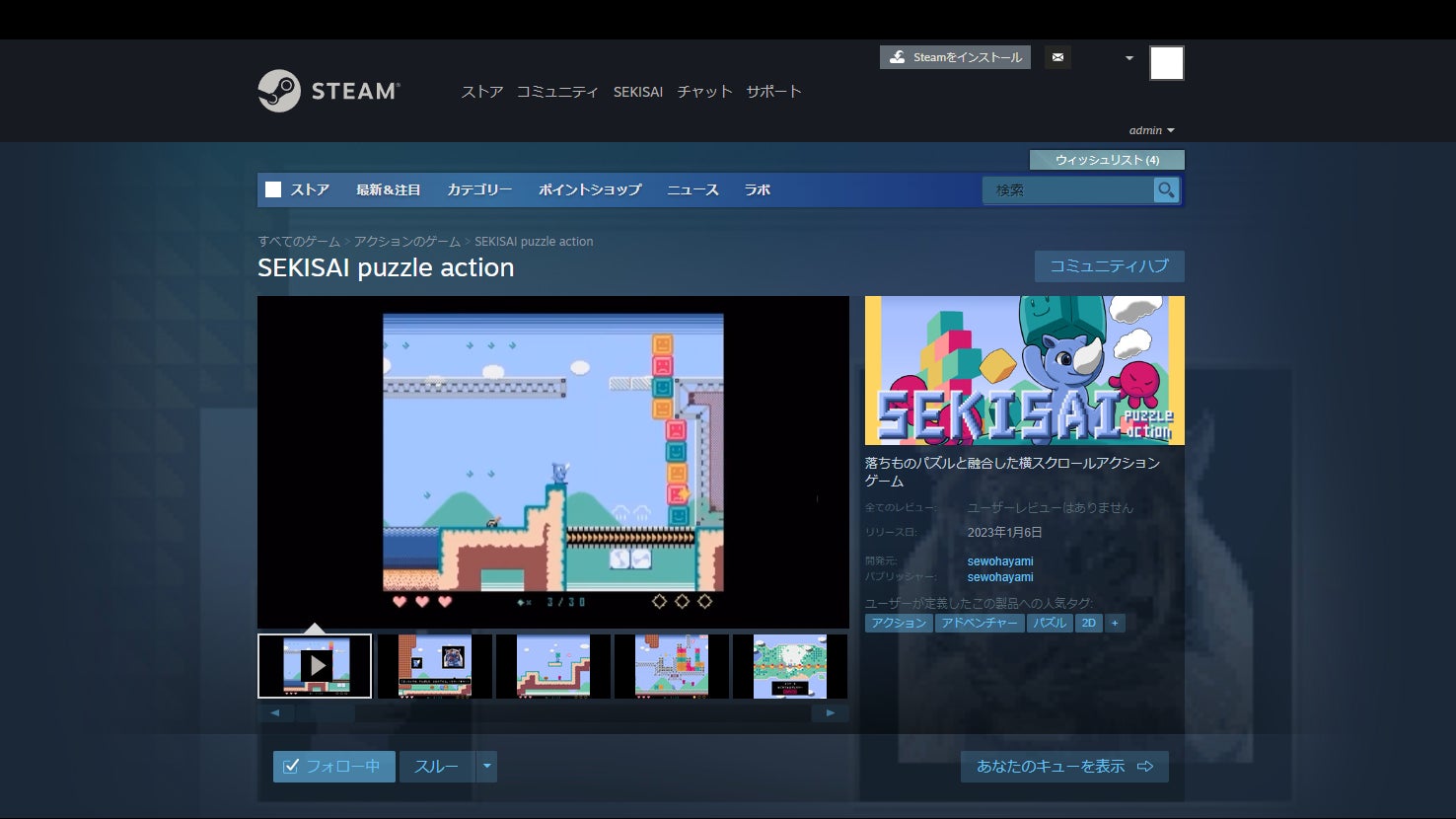Select the カテゴリー store tab
Screen dimensions: 1456x819
tap(479, 189)
